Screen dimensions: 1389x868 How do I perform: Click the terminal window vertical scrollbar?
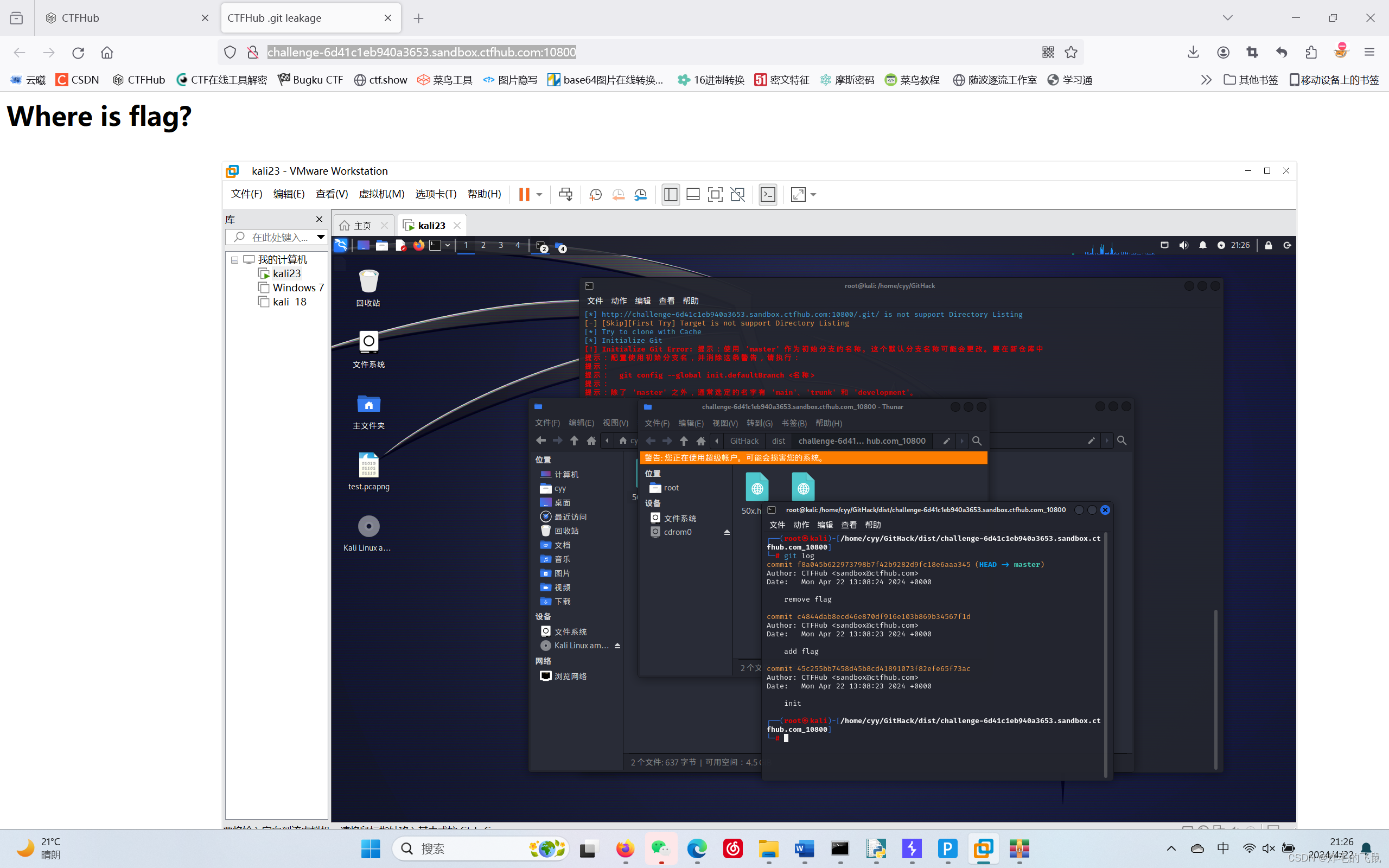pyautogui.click(x=1105, y=654)
